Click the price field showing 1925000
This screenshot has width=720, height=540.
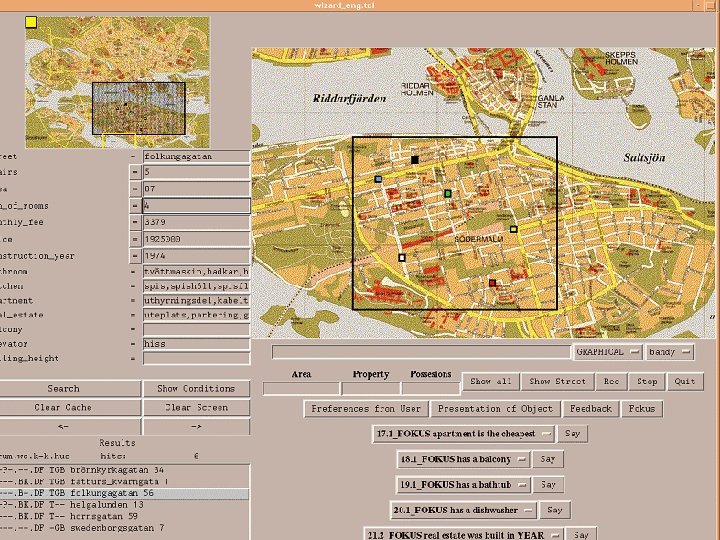tap(197, 239)
